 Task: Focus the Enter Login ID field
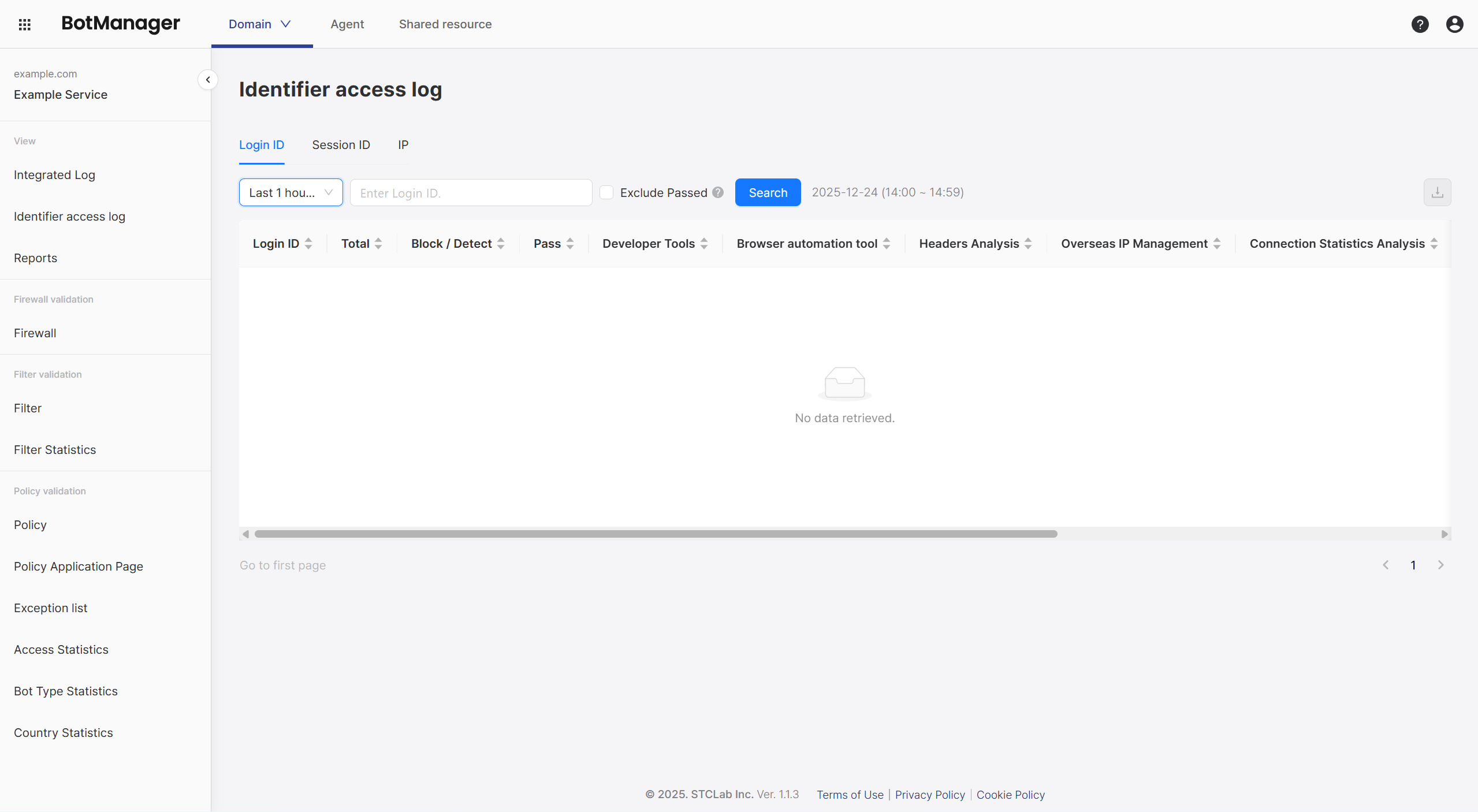click(471, 193)
